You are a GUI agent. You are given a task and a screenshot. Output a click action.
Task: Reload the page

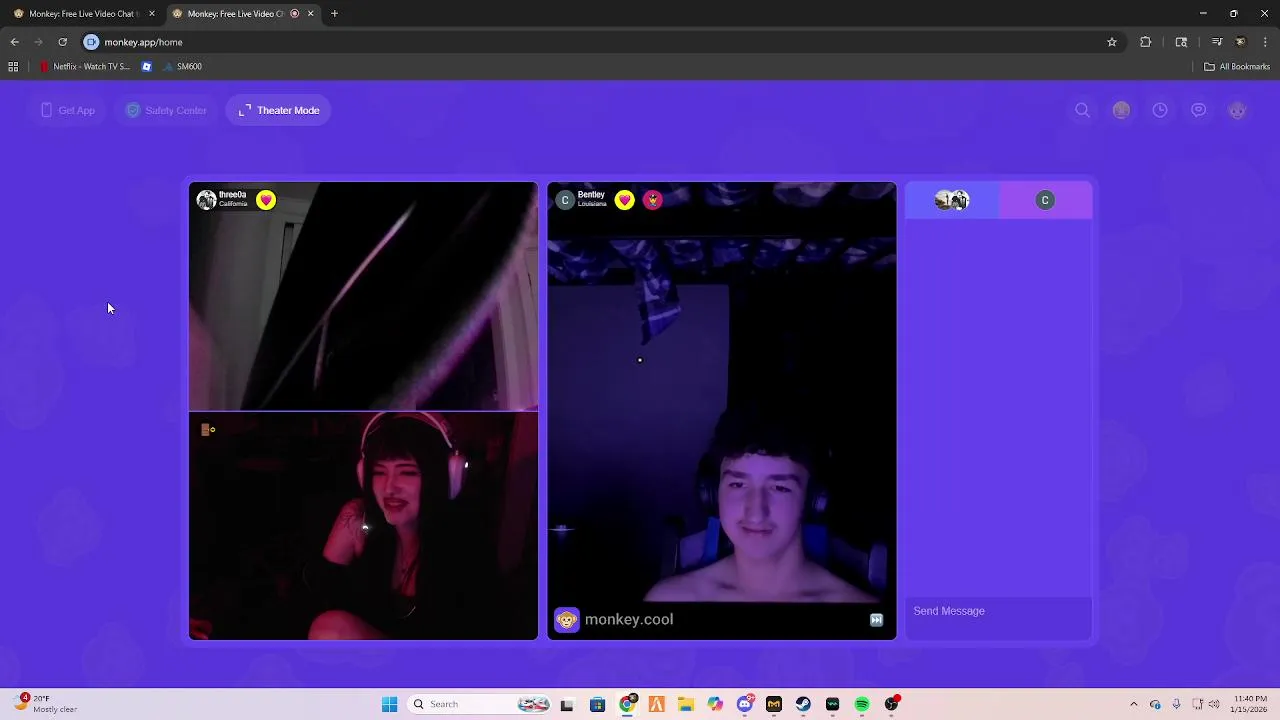pyautogui.click(x=62, y=42)
